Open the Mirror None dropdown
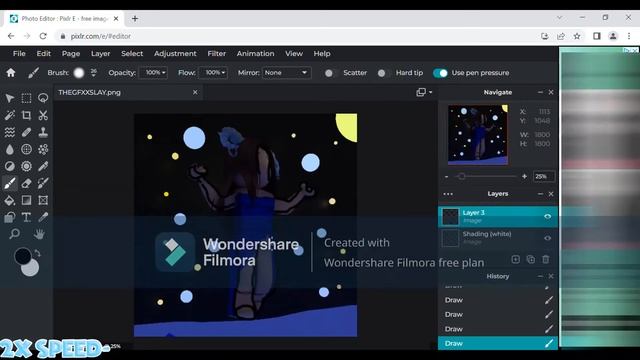640x360 pixels. click(x=287, y=73)
